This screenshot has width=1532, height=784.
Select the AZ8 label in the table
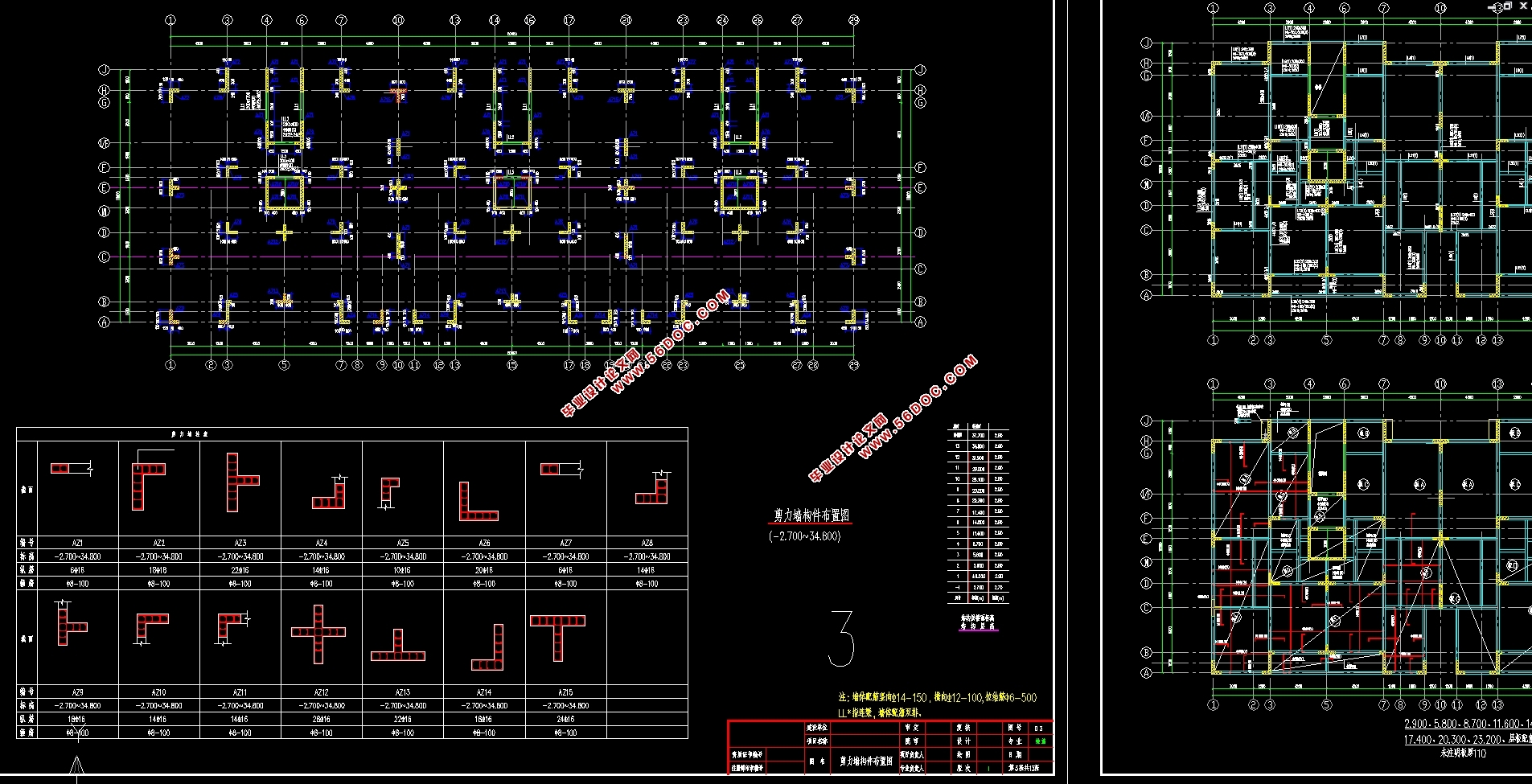647,543
